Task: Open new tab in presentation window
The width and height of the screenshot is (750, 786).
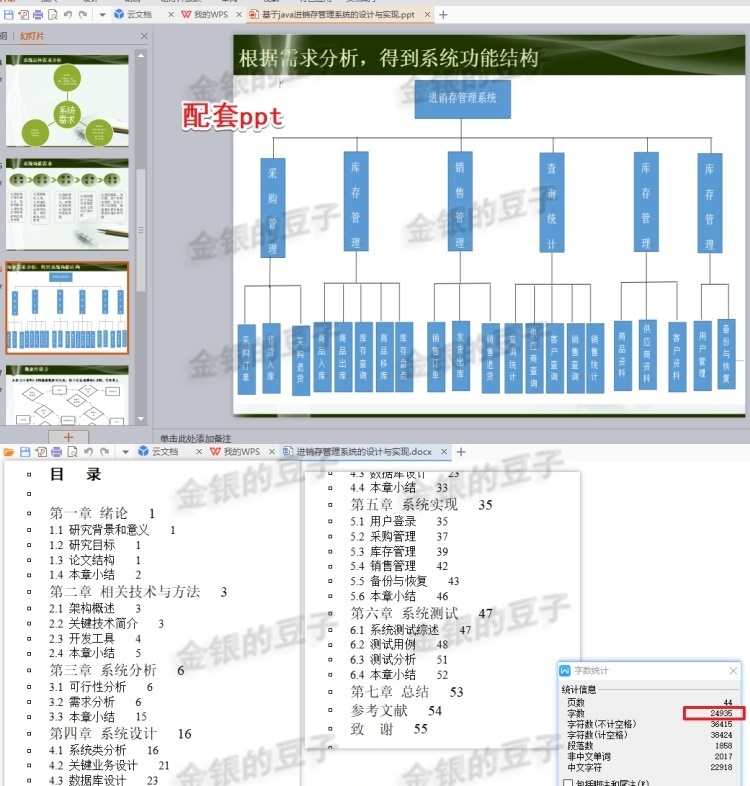Action: tap(443, 15)
